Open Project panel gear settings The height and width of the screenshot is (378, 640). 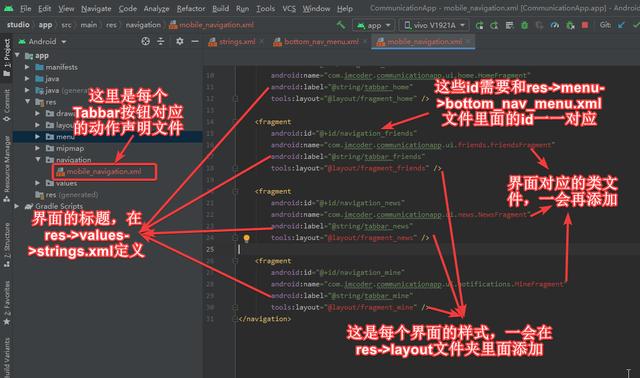coord(180,41)
